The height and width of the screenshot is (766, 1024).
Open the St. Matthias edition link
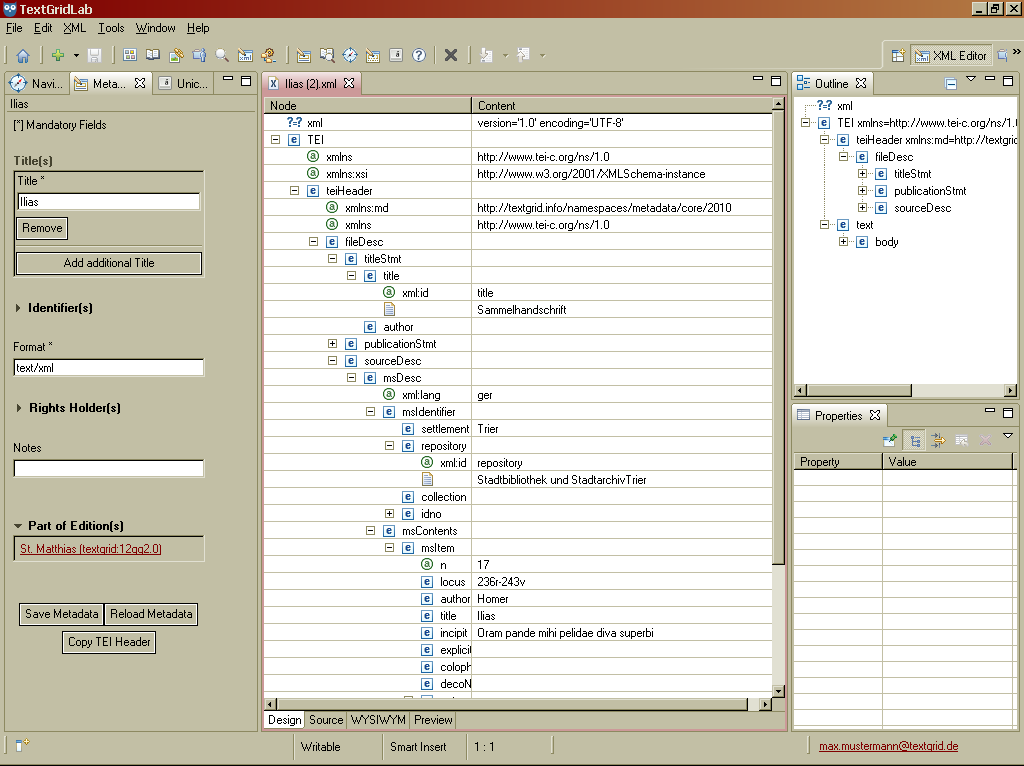tap(91, 549)
